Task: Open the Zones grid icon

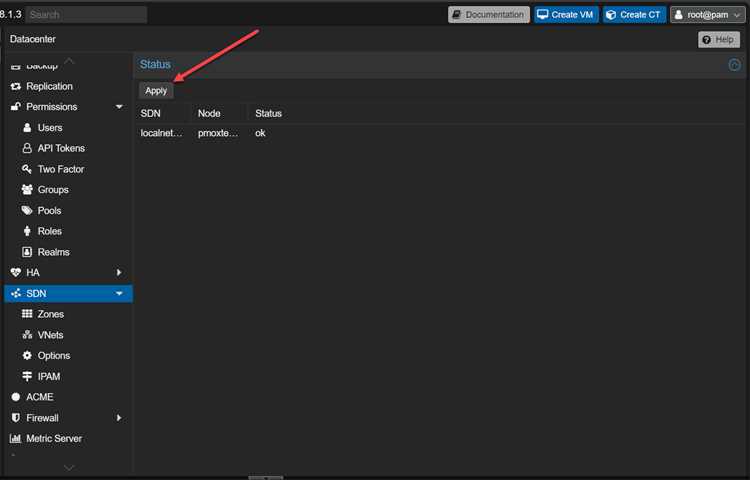Action: pos(27,314)
